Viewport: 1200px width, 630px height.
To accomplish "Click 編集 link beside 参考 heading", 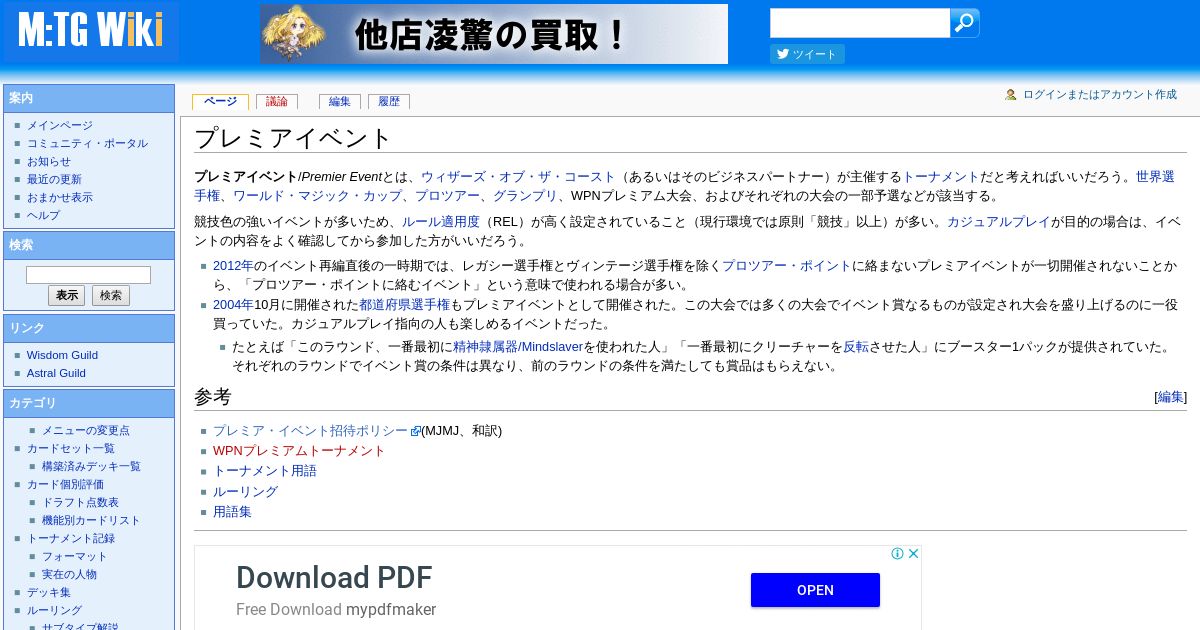I will point(1170,397).
